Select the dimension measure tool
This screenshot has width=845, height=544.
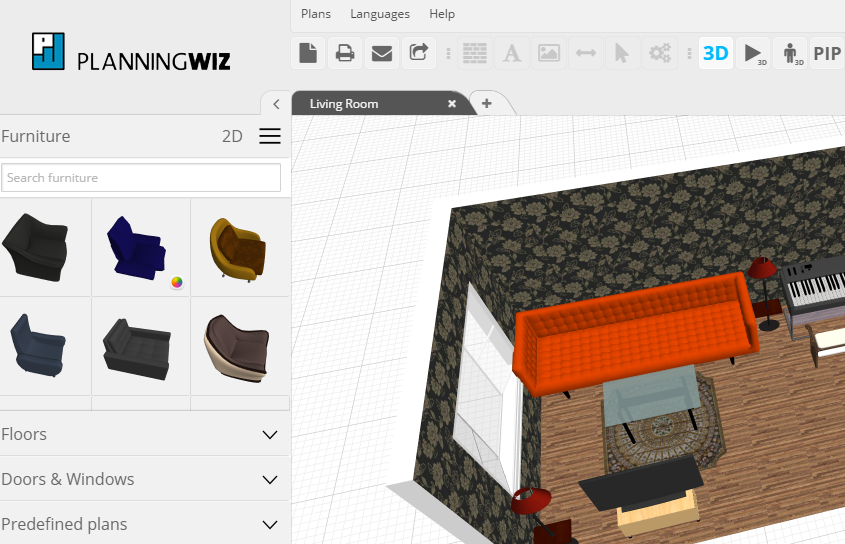click(x=586, y=53)
